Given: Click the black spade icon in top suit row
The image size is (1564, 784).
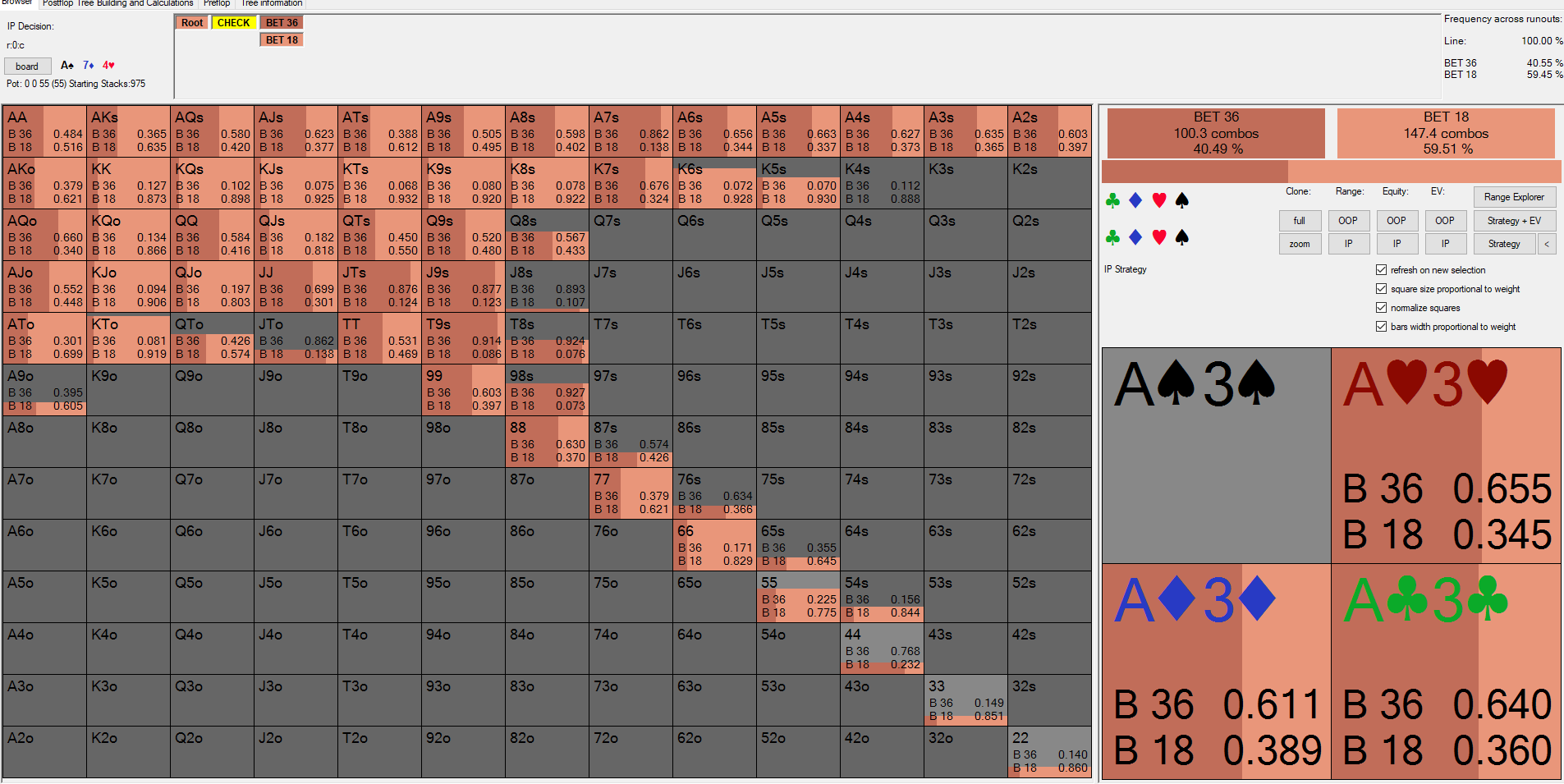Looking at the screenshot, I should (1182, 199).
